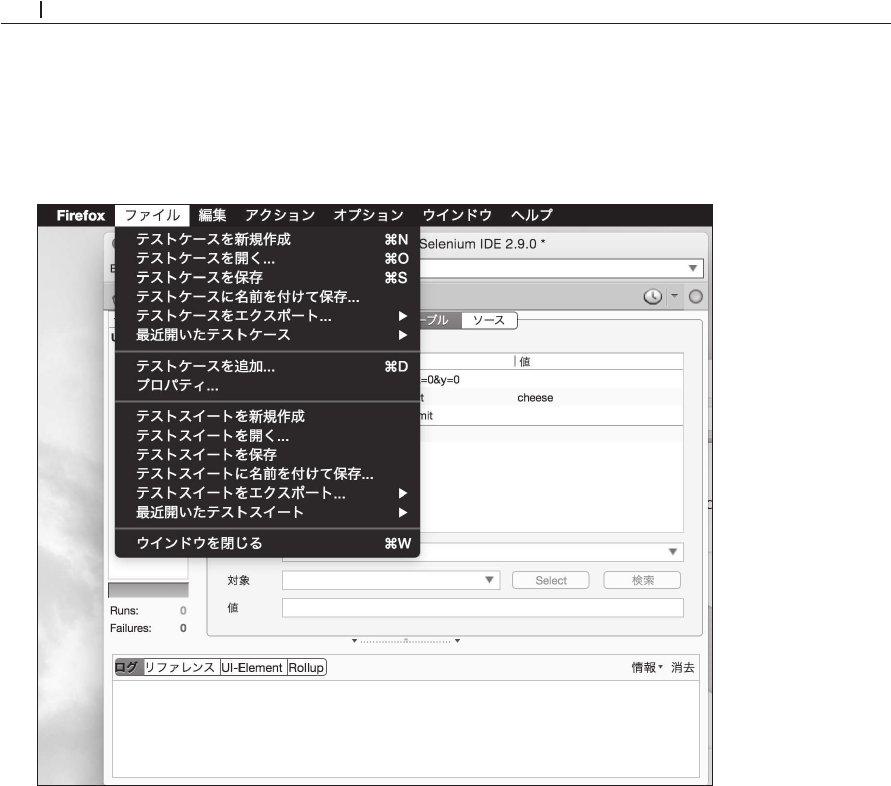Image resolution: width=891 pixels, height=786 pixels.
Task: Choose ウインドウを閉じる
Action: click(267, 543)
